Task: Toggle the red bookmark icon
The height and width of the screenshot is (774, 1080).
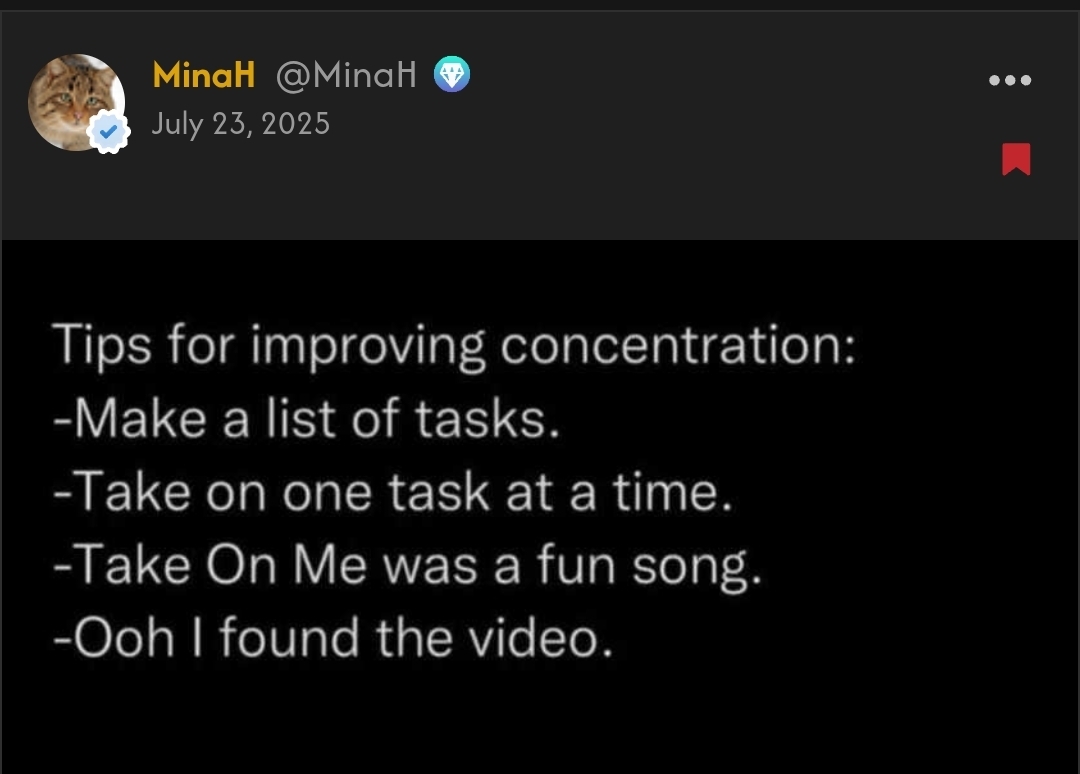Action: point(1016,159)
